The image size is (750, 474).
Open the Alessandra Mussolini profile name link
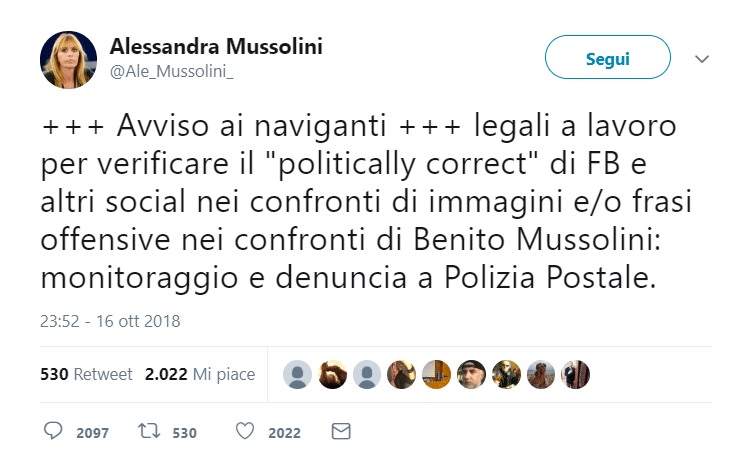[x=215, y=47]
